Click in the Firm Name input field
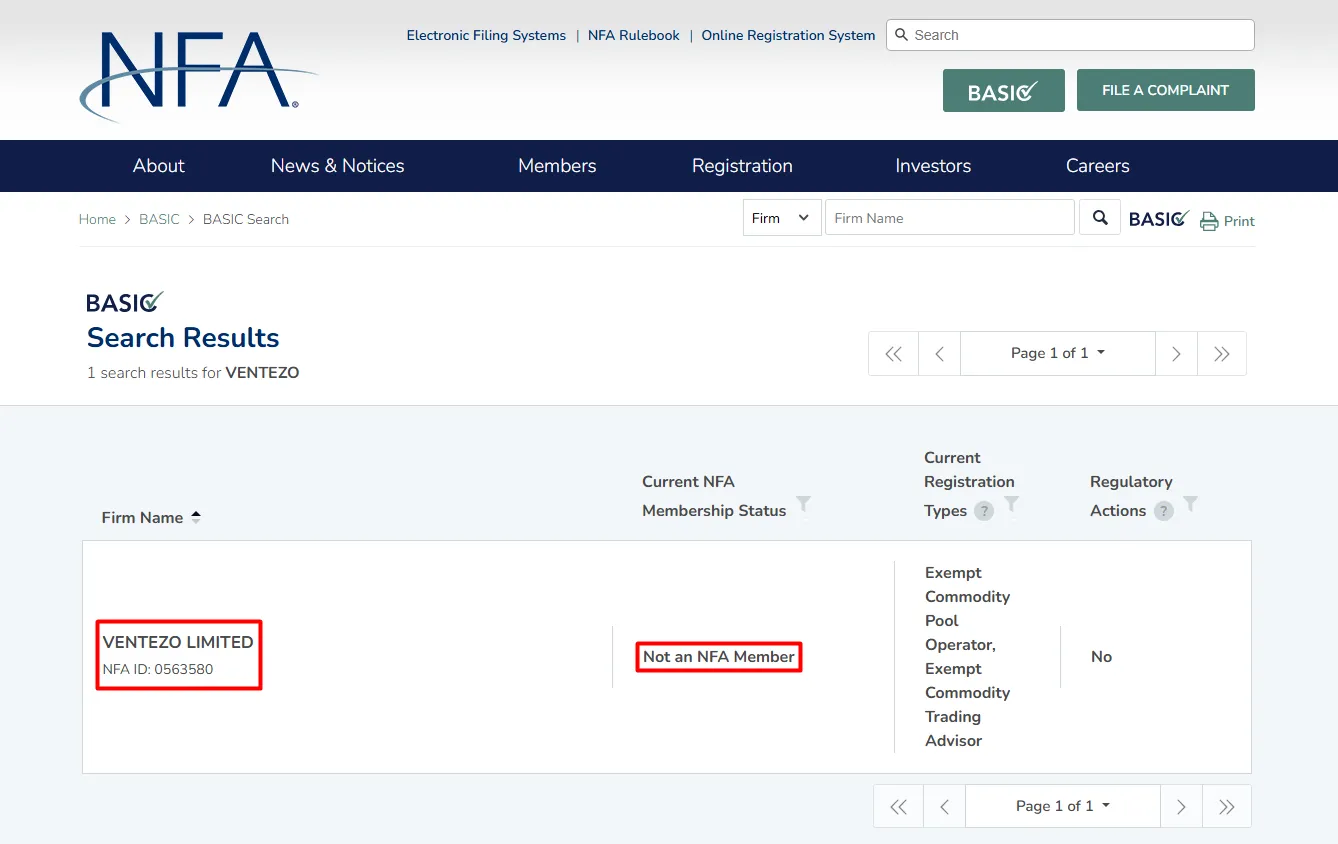The width and height of the screenshot is (1338, 844). [x=950, y=218]
